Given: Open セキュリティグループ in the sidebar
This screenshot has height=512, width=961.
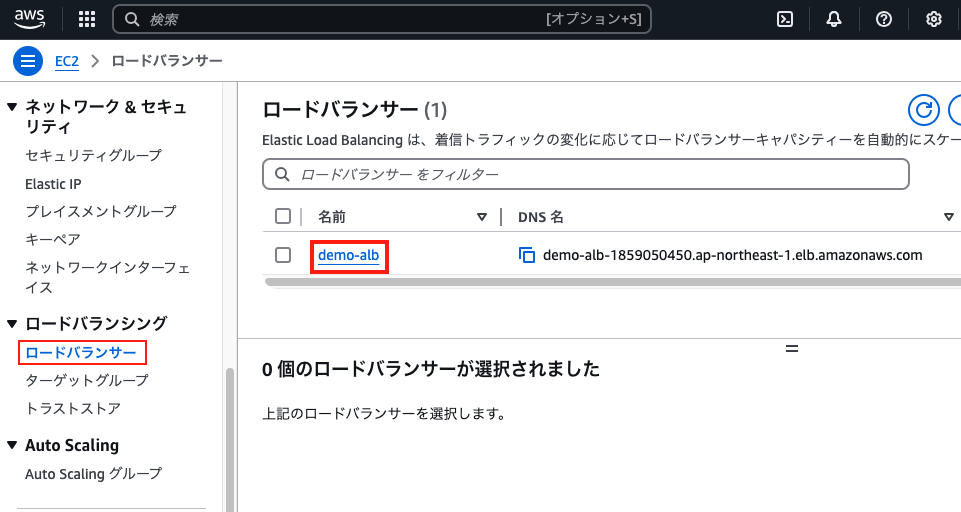Looking at the screenshot, I should point(93,155).
